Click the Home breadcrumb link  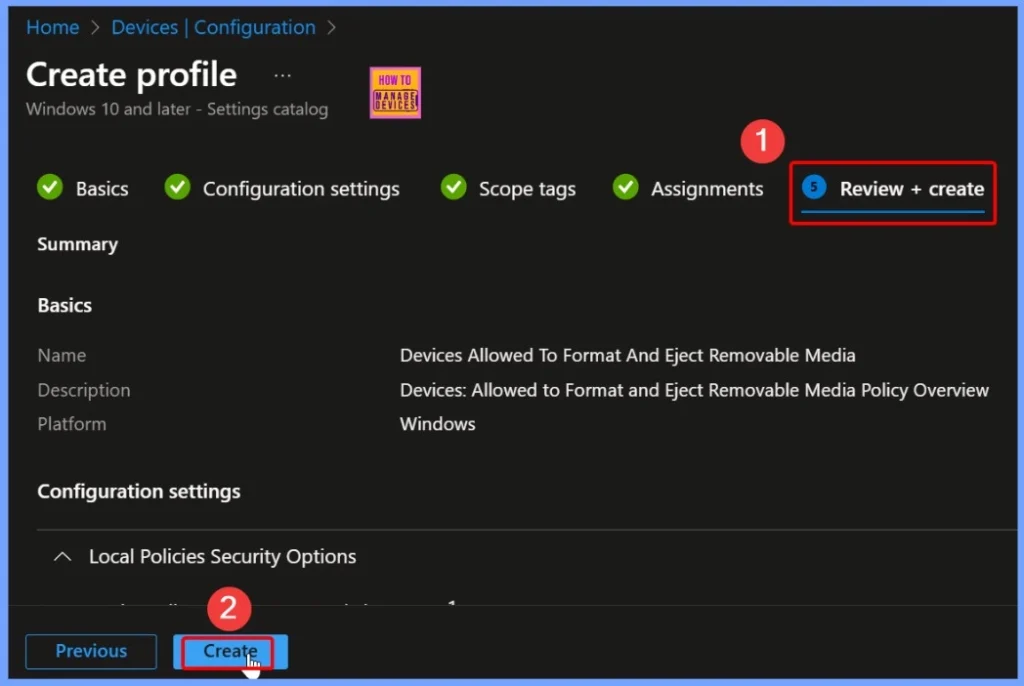click(x=52, y=28)
